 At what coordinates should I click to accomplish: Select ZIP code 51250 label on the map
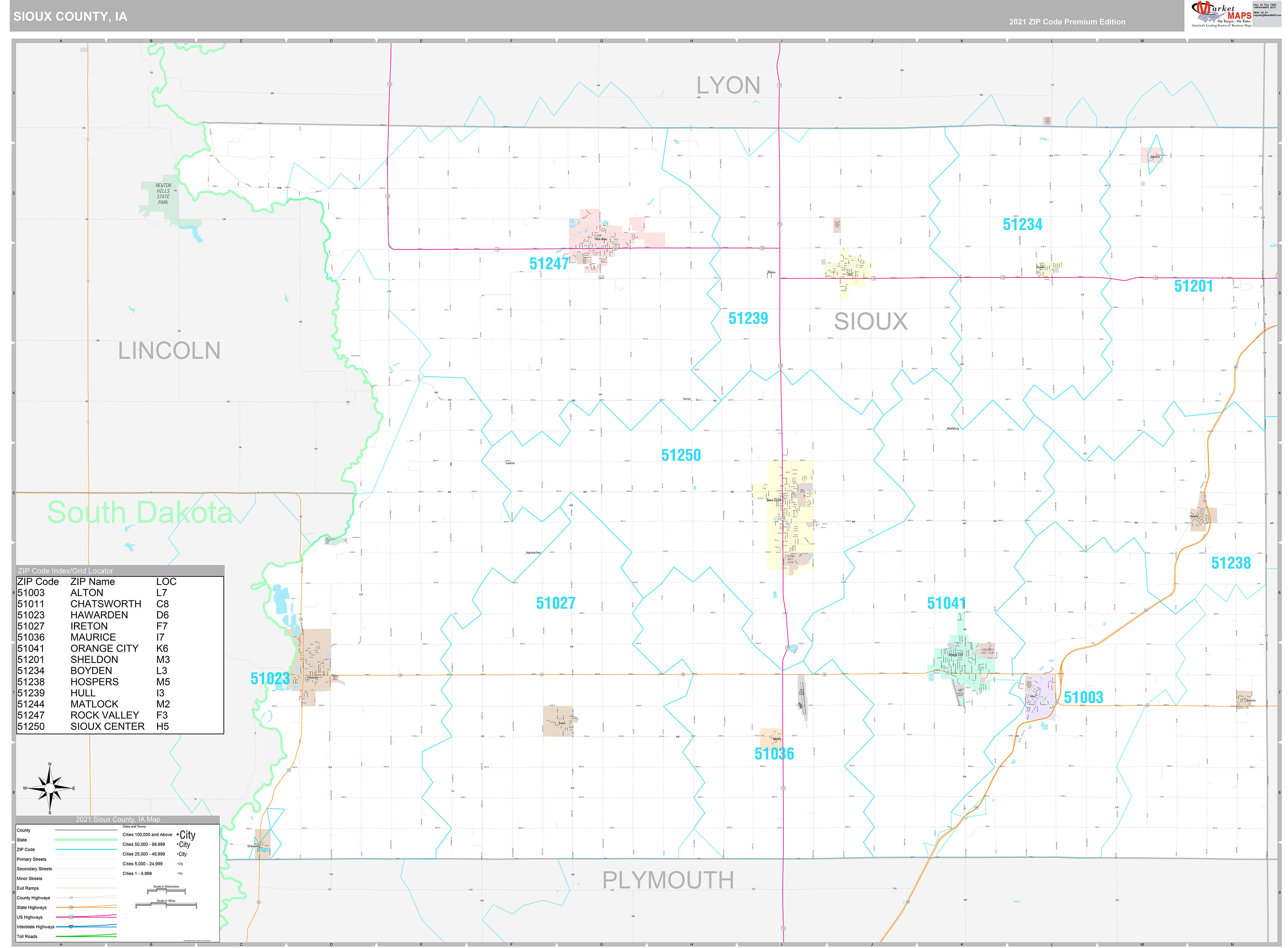pyautogui.click(x=682, y=455)
